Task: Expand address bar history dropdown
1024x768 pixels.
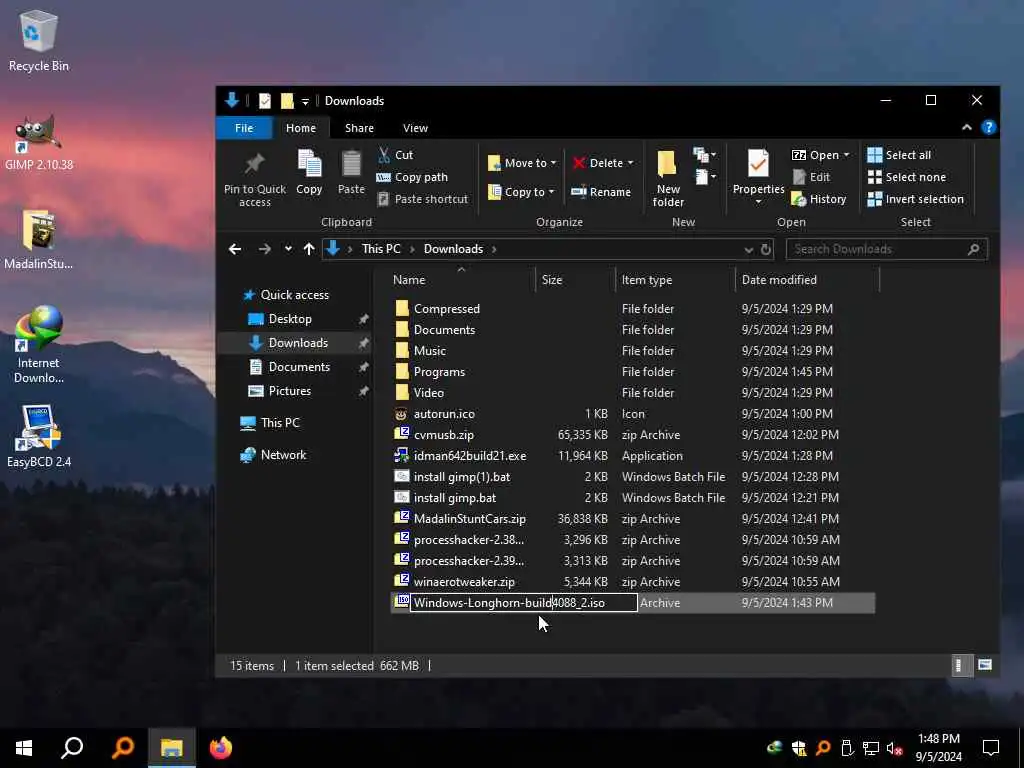Action: click(x=748, y=249)
